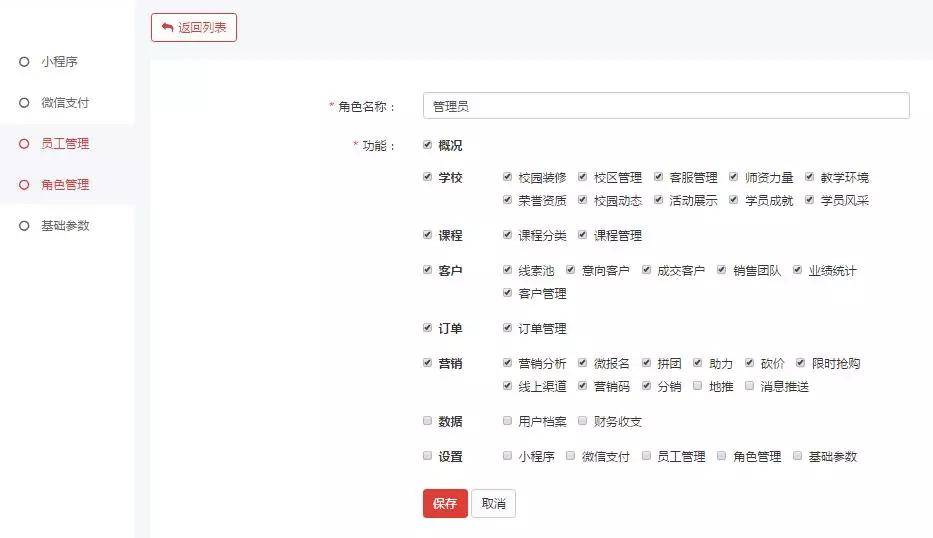933x538 pixels.
Task: Open 基础参数 in the sidebar
Action: pyautogui.click(x=65, y=226)
